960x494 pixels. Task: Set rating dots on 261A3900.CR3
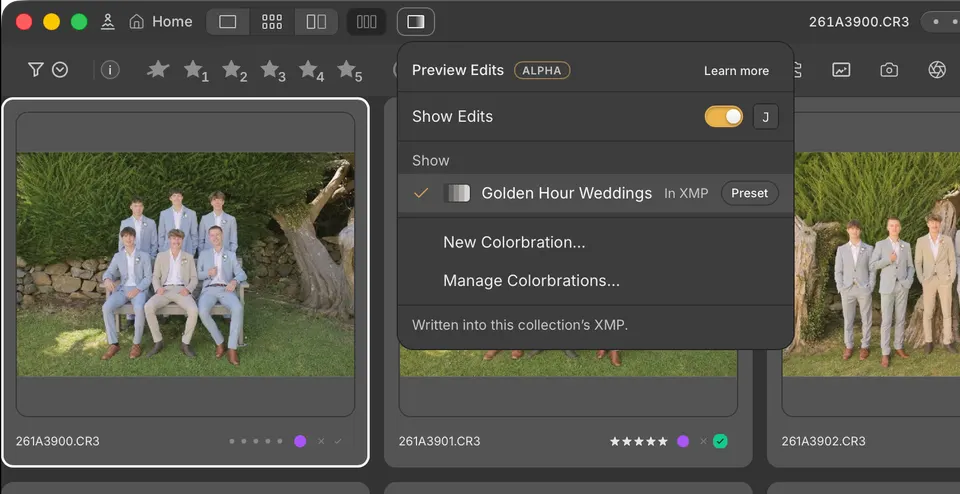pyautogui.click(x=256, y=441)
